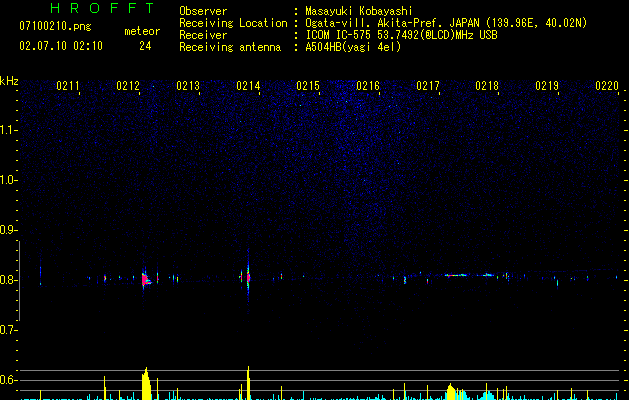
Task: Click the 0214 time marker
Action: point(248,85)
